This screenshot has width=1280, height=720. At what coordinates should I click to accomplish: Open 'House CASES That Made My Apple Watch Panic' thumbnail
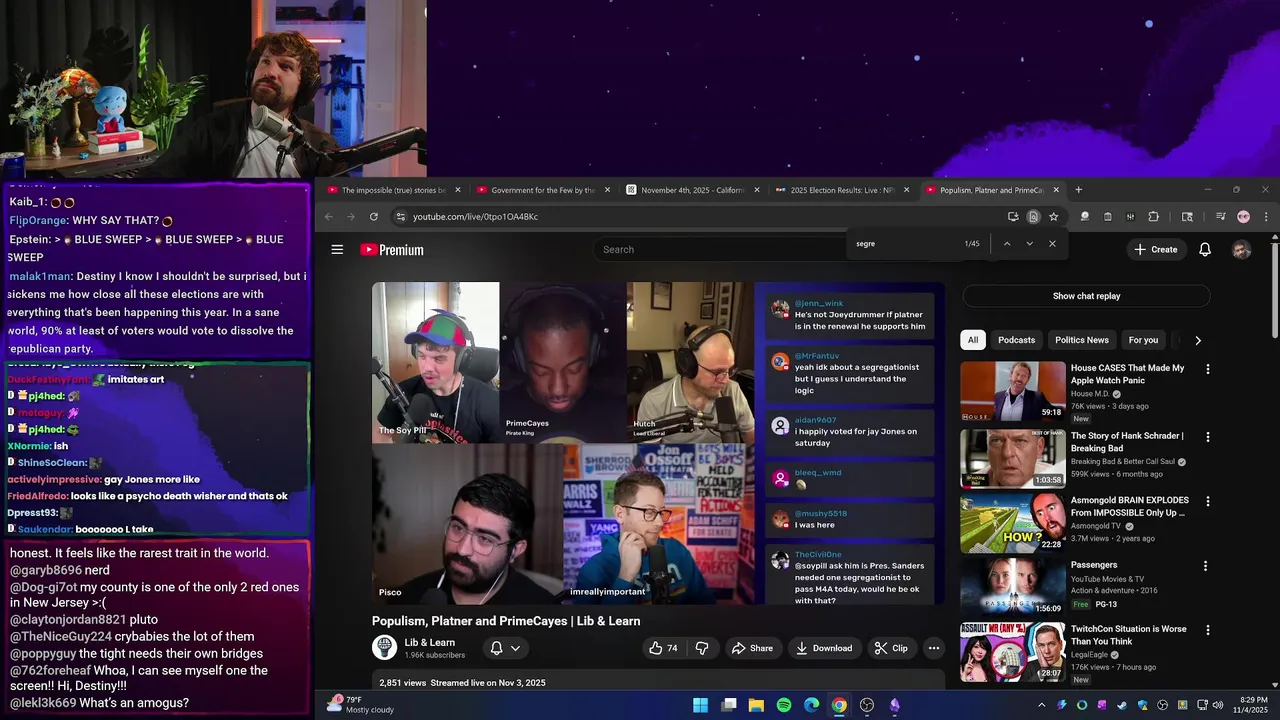click(x=1013, y=391)
